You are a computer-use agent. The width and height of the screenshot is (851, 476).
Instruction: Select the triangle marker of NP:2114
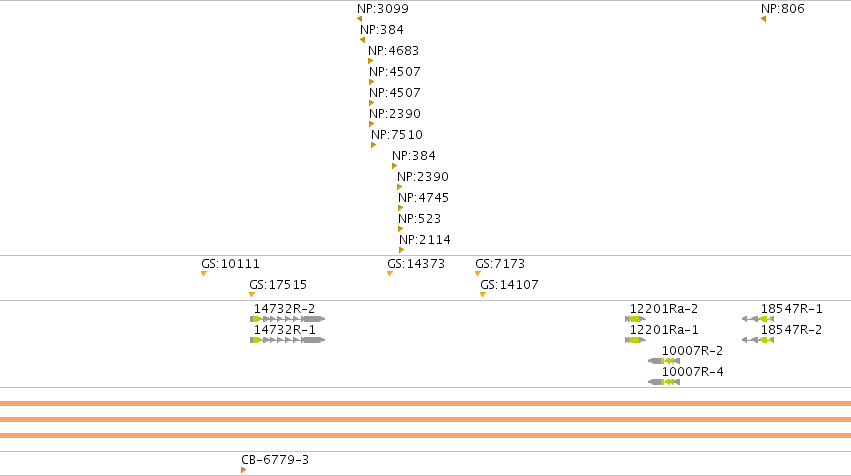(402, 250)
